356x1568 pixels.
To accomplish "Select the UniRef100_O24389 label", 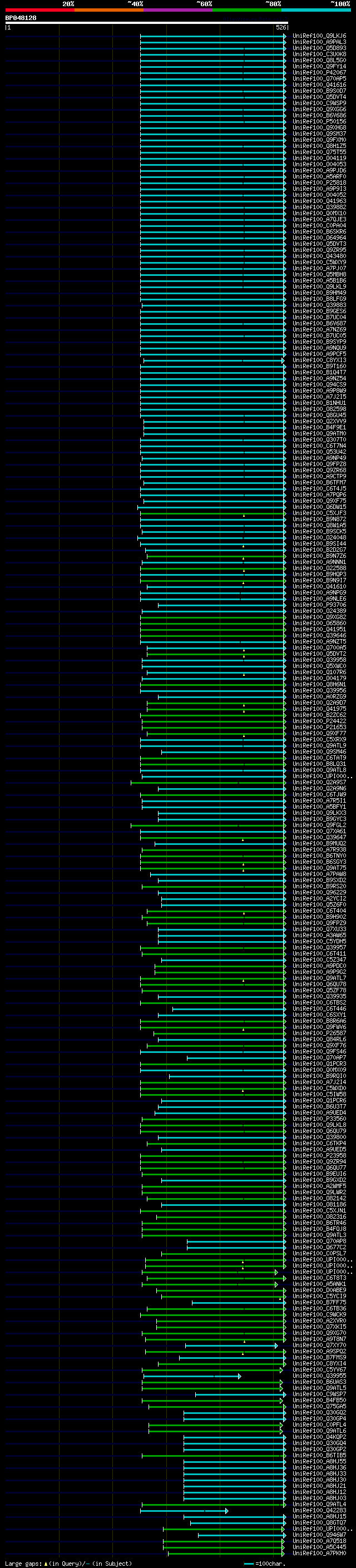I will click(319, 611).
